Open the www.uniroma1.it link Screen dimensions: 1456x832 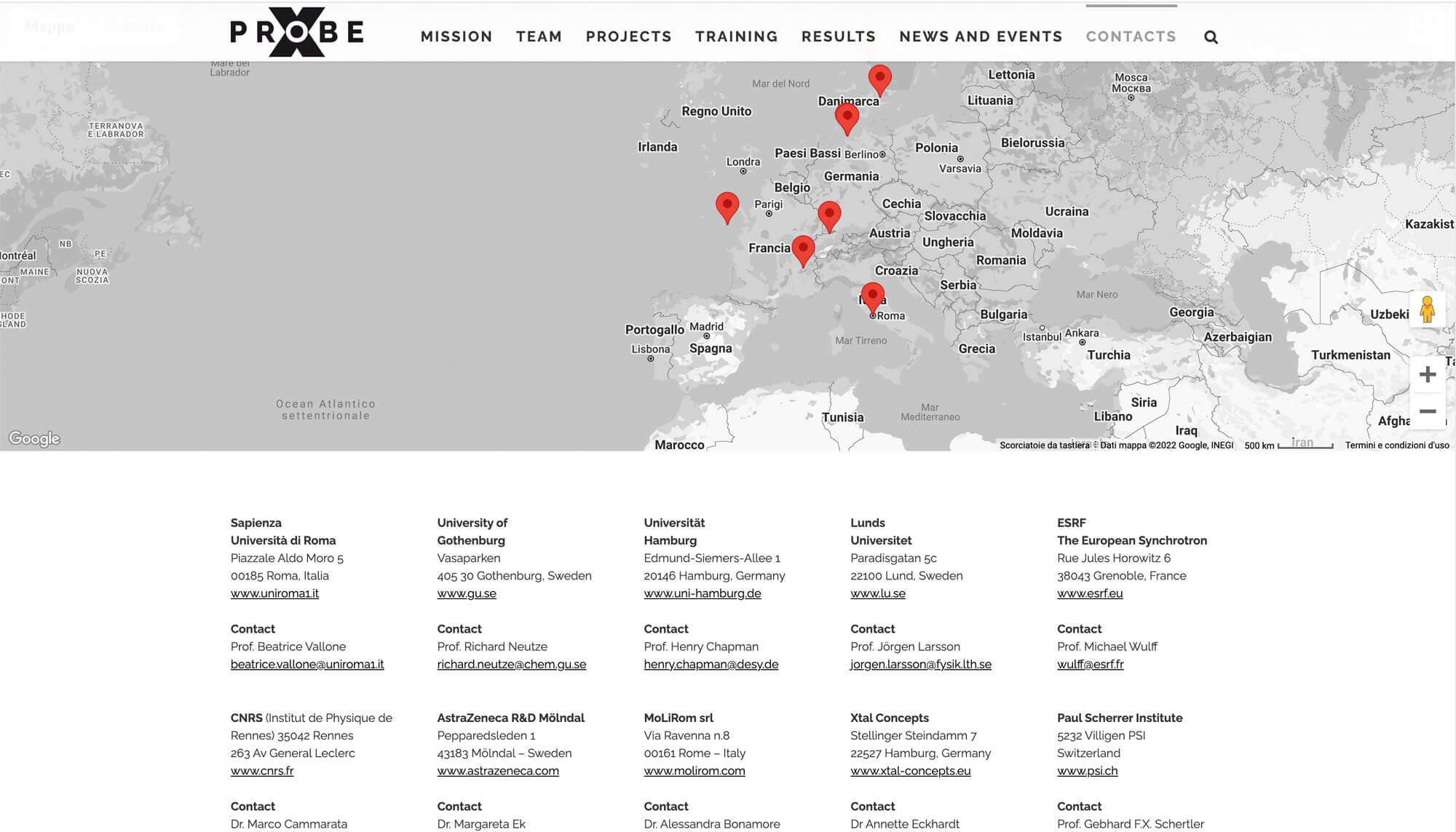coord(274,593)
